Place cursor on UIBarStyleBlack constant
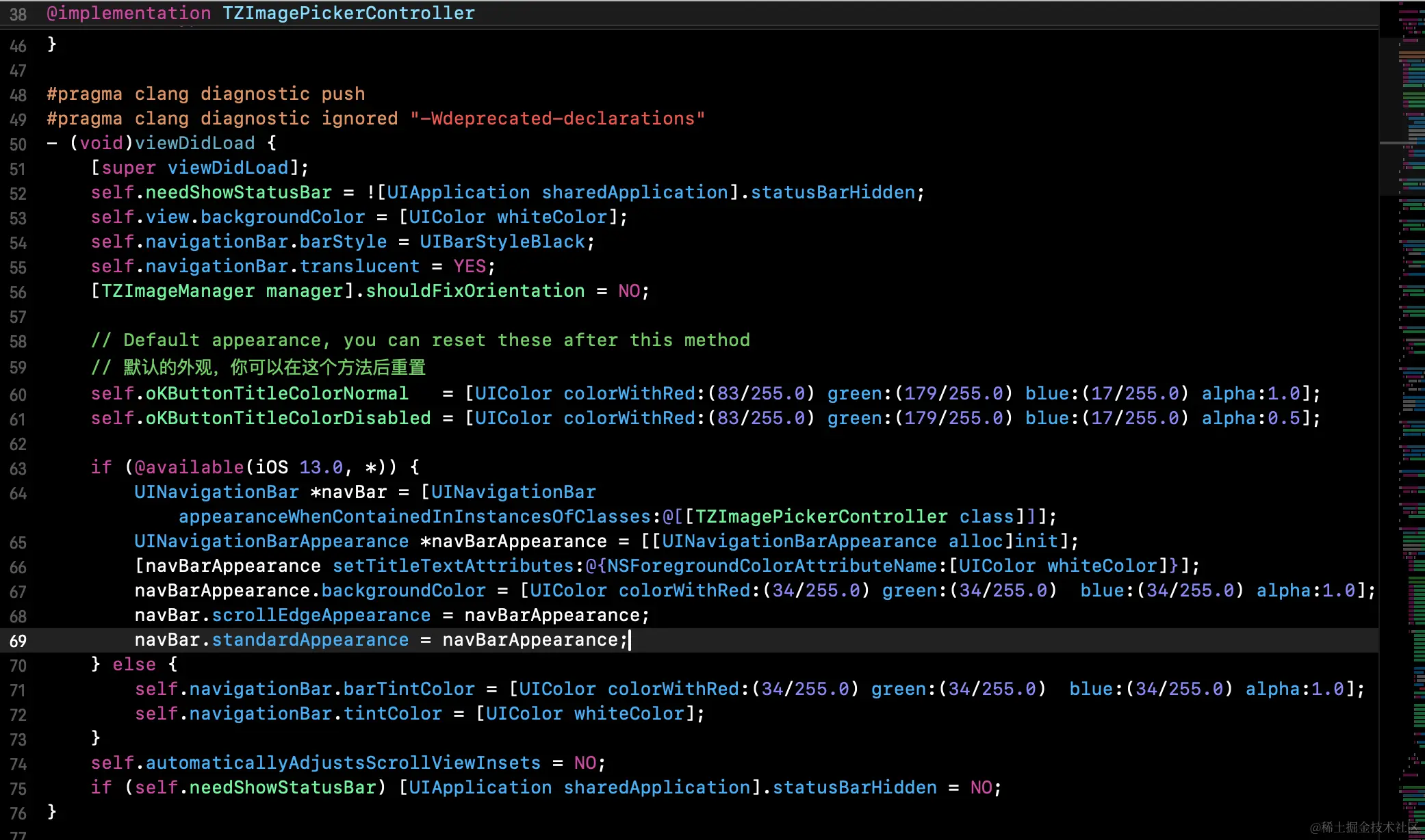1425x840 pixels. (x=502, y=241)
